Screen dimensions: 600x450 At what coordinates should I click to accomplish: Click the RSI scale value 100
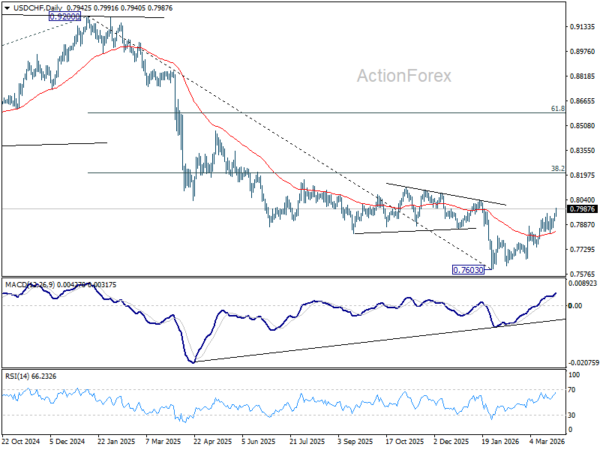pos(574,375)
